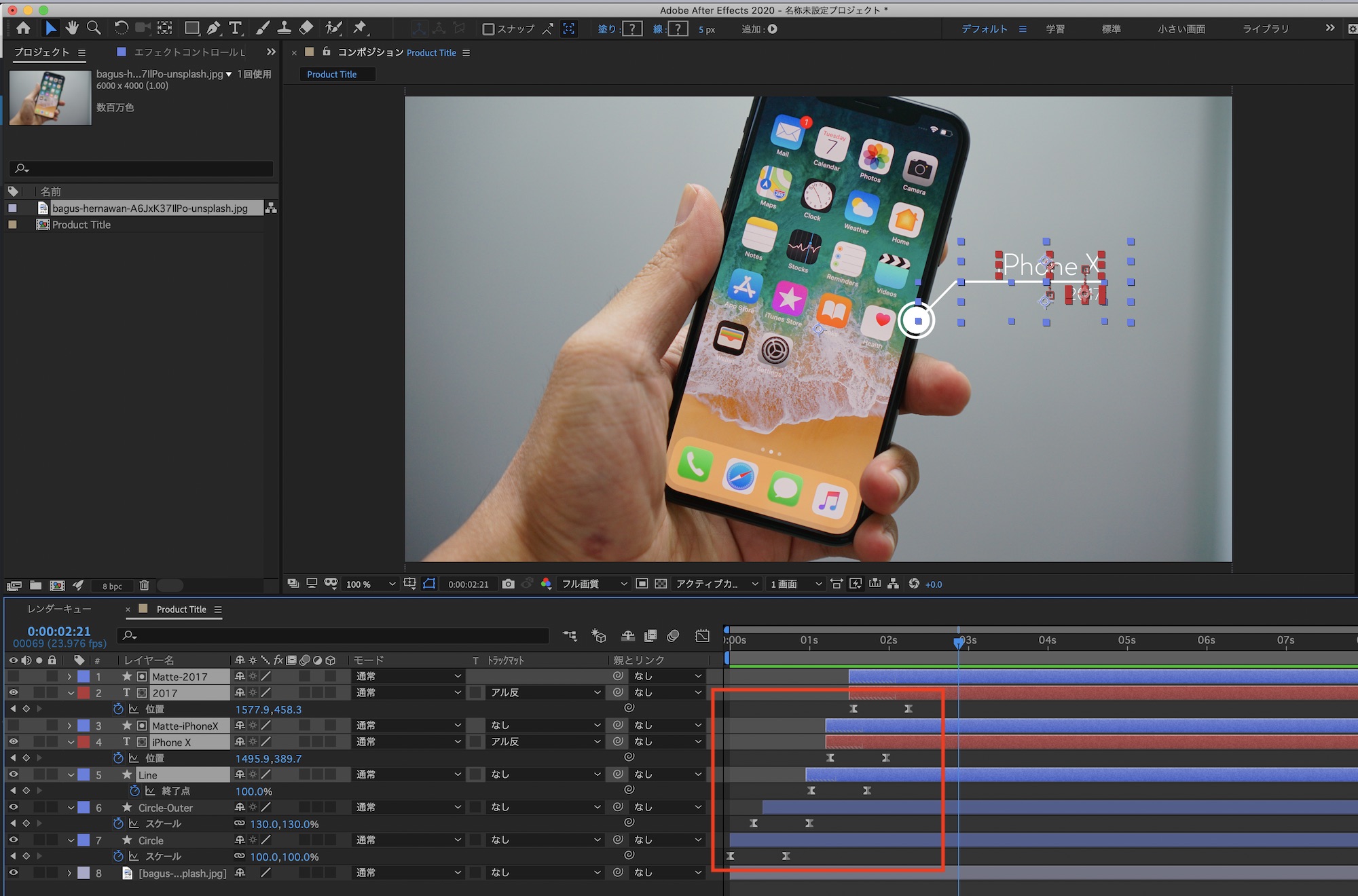
Task: Click the current time 0:00:02:21 display
Action: [x=59, y=631]
